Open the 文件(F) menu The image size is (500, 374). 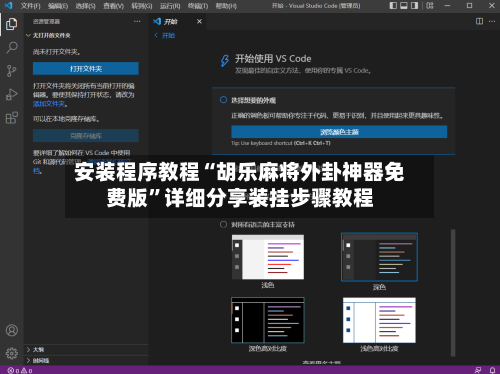point(30,6)
